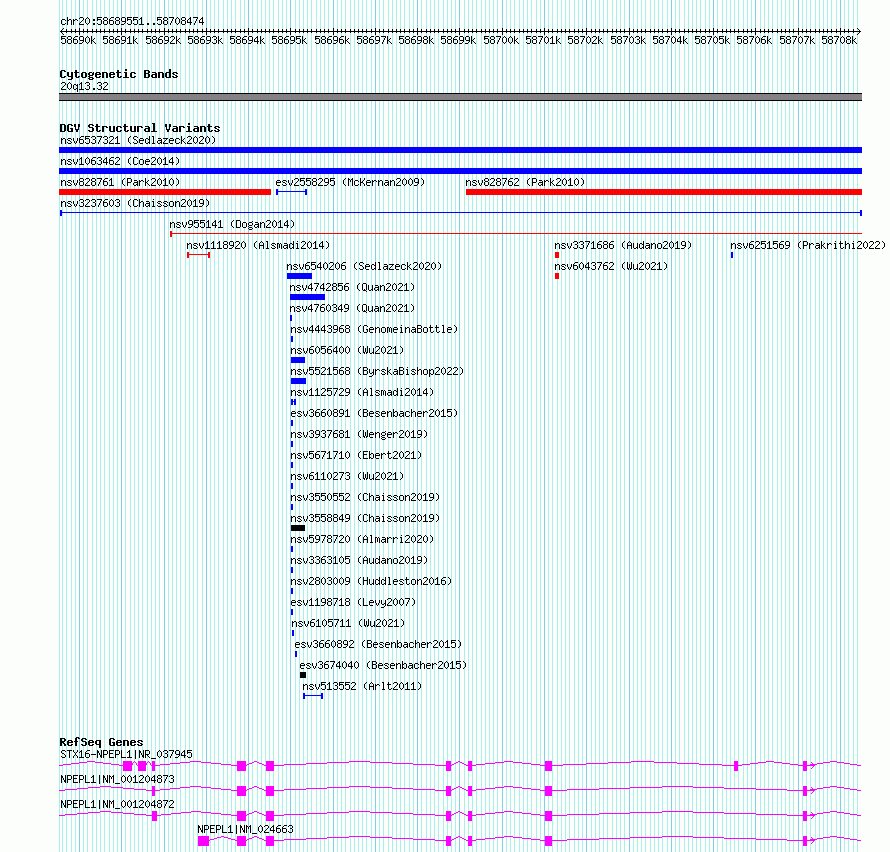Click the esv2558295 (McKernan2009) label

350,182
